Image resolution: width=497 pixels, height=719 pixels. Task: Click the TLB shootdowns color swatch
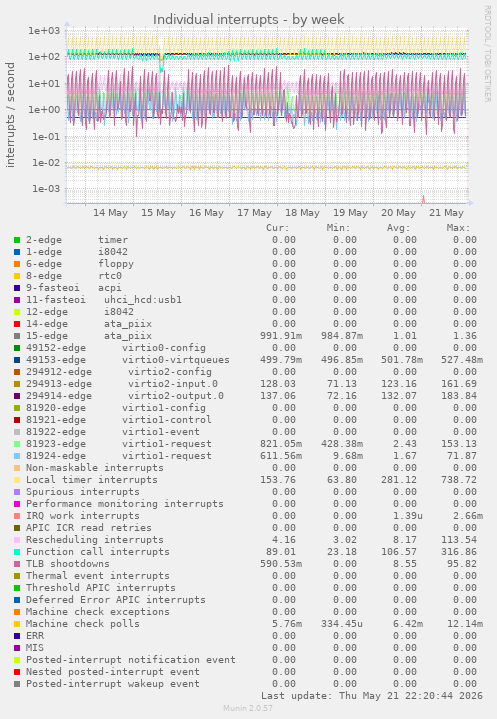tap(17, 564)
